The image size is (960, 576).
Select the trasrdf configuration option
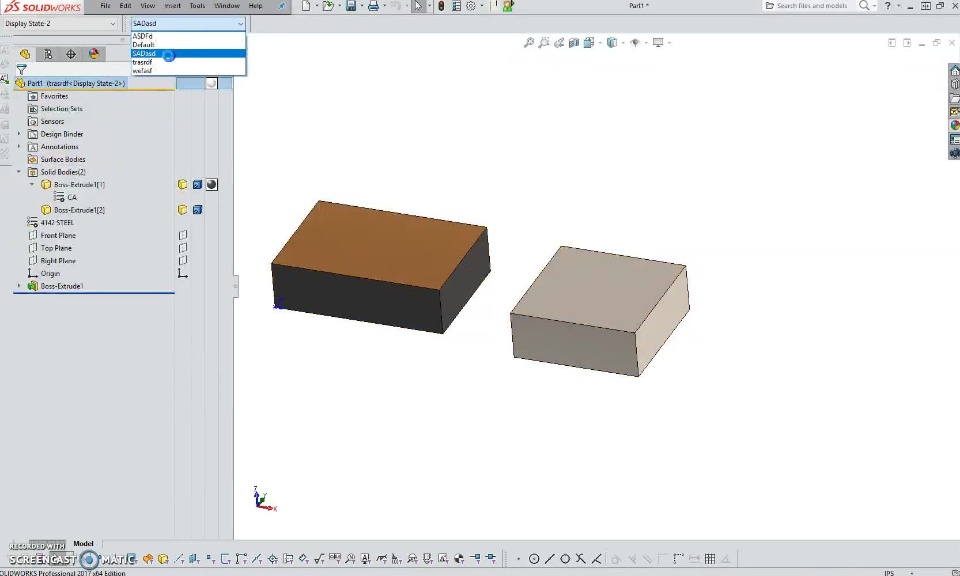click(x=189, y=62)
